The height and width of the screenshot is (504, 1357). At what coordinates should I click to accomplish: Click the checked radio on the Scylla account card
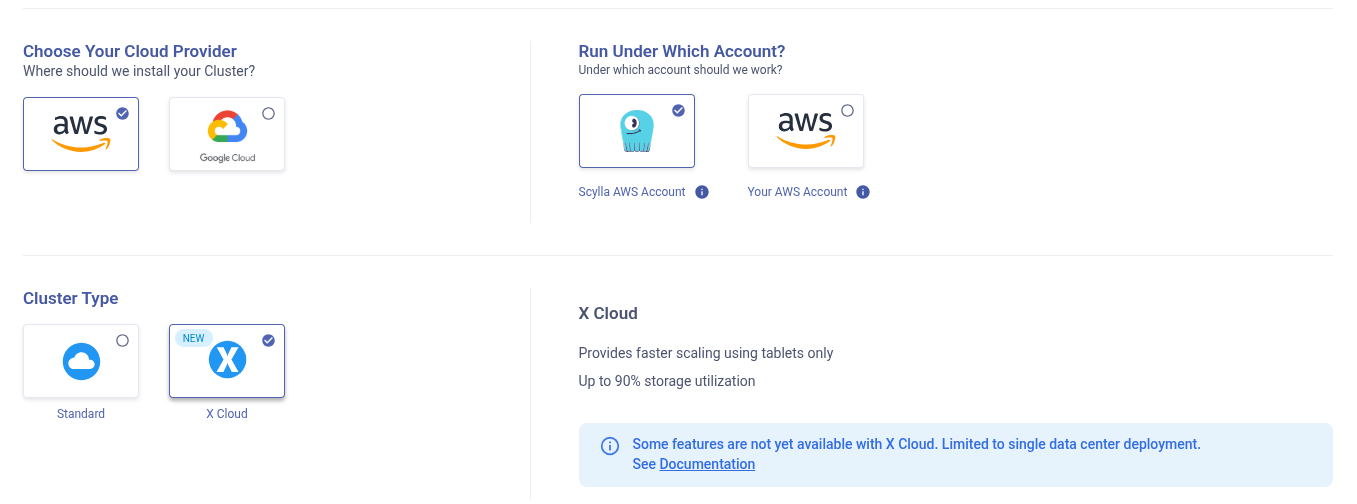678,110
